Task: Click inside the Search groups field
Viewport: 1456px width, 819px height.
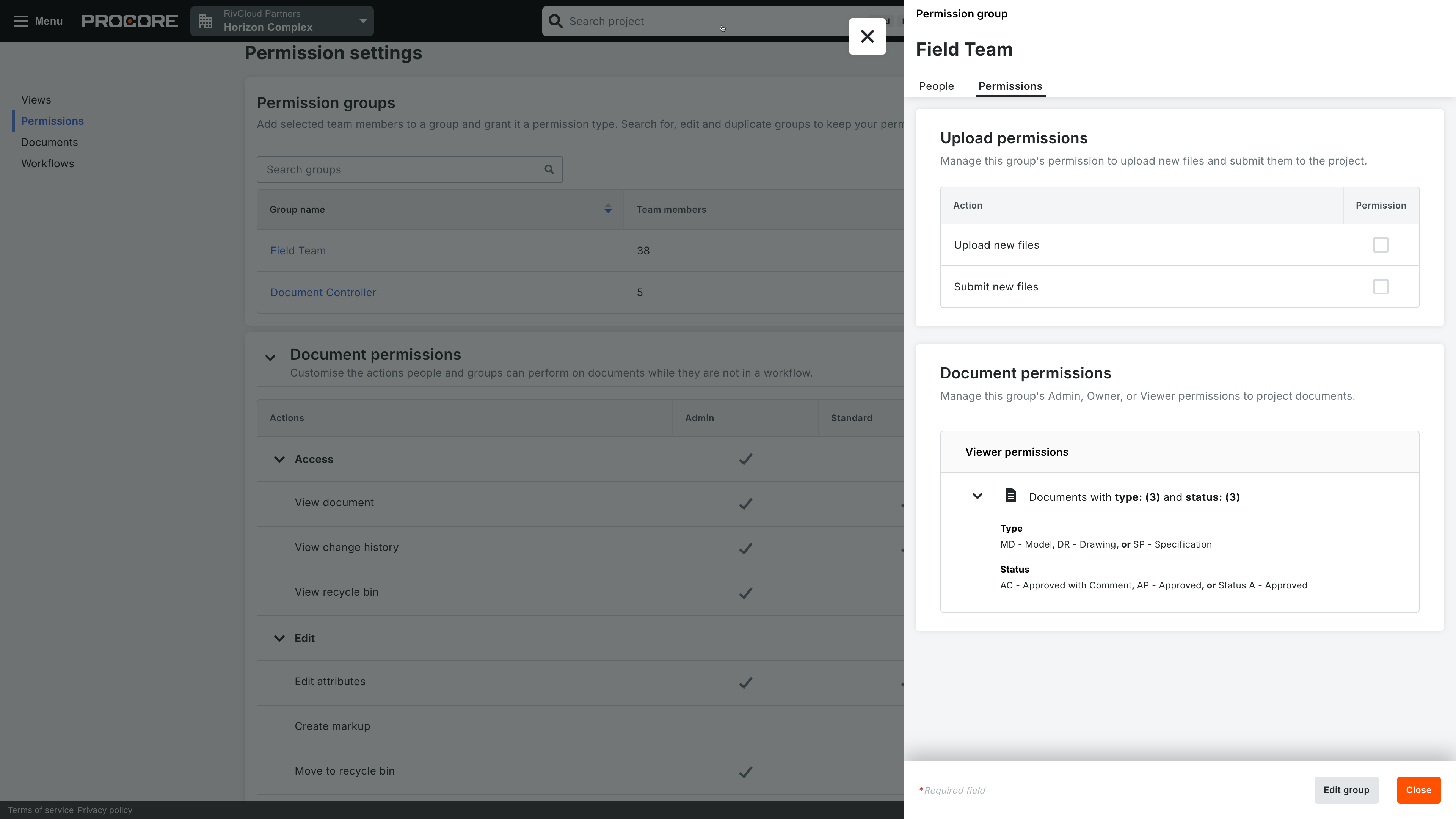Action: pyautogui.click(x=395, y=169)
